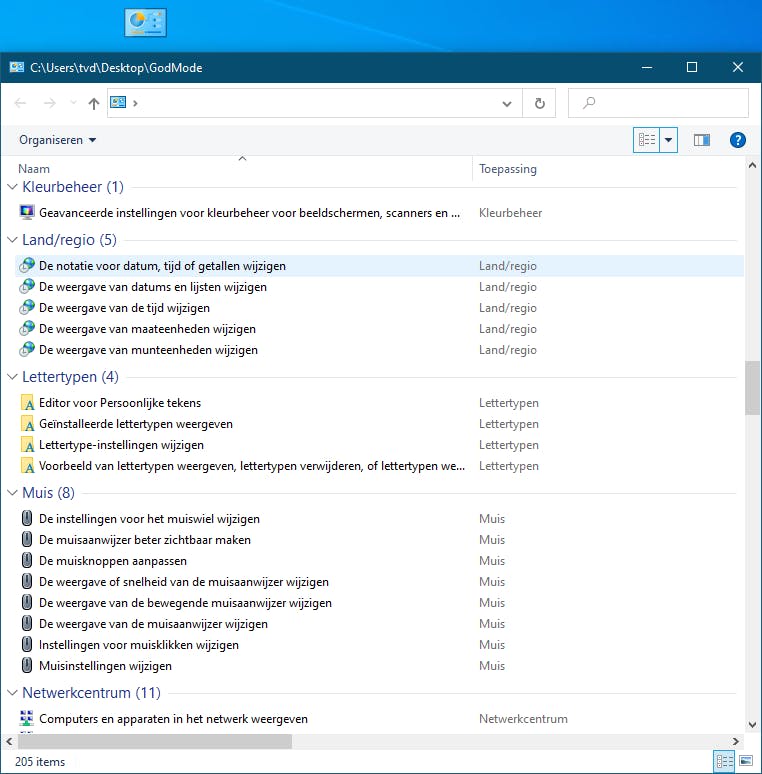Switch to large thumbnails view in status bar
Image resolution: width=762 pixels, height=774 pixels.
click(x=746, y=761)
